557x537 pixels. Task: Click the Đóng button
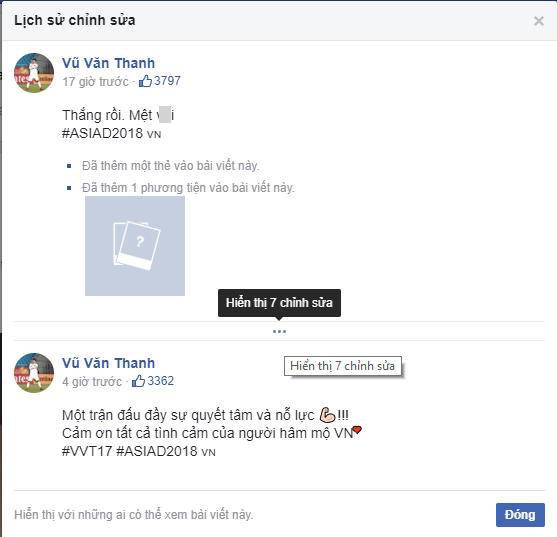tap(520, 515)
